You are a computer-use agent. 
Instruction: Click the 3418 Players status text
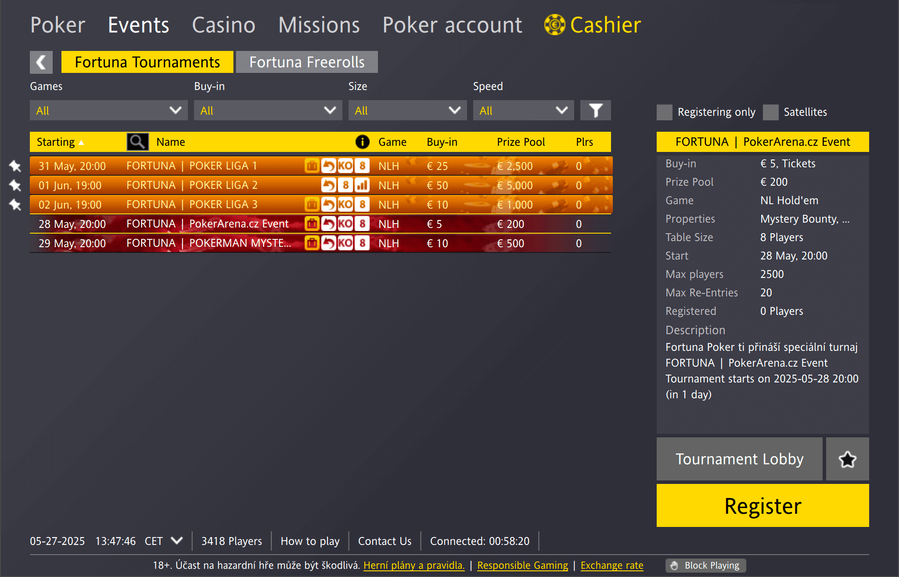click(232, 541)
